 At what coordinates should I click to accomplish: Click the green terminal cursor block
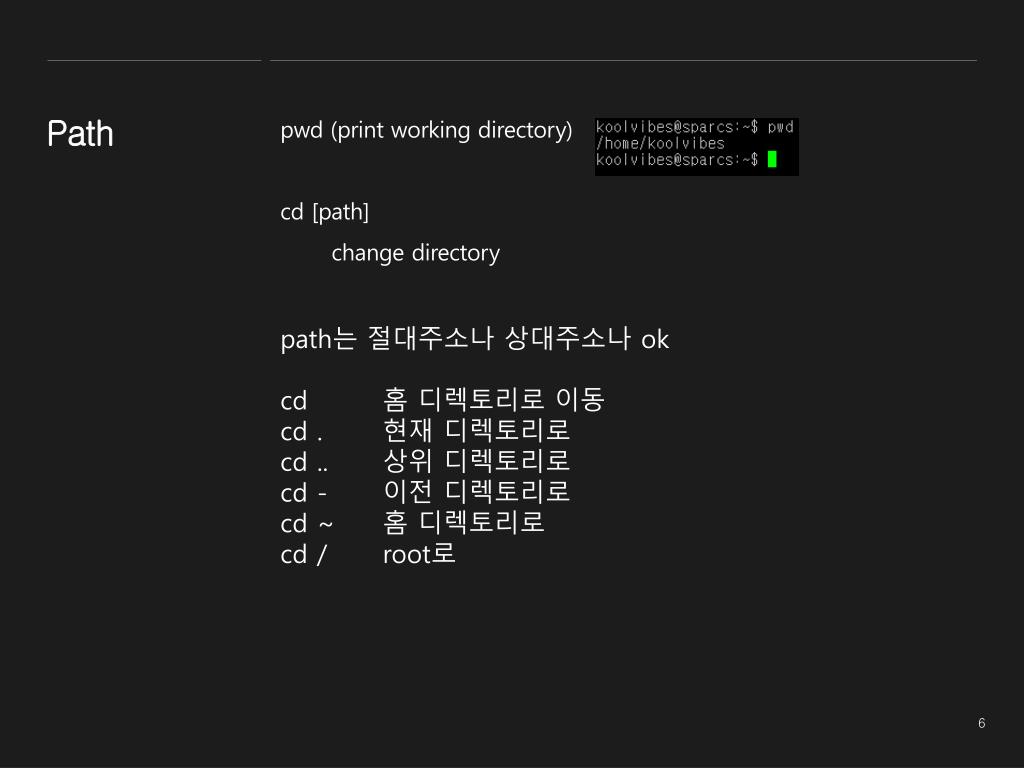pyautogui.click(x=772, y=159)
